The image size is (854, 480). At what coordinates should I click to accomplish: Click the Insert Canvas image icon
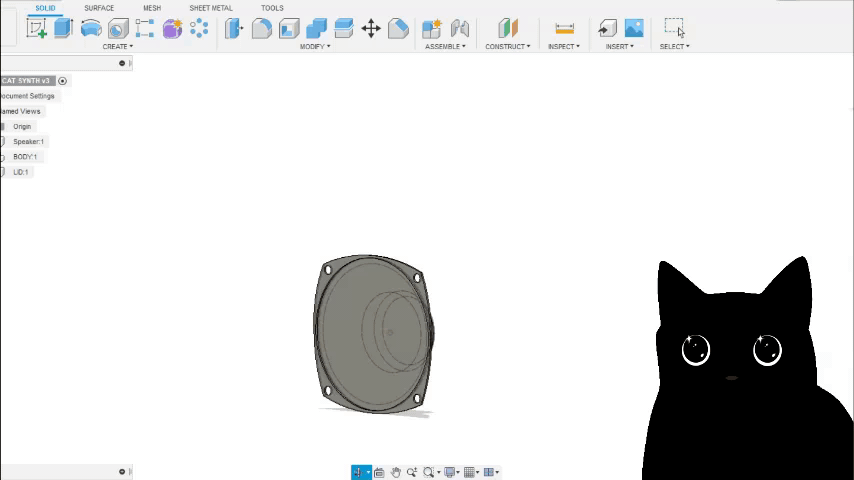tap(634, 28)
